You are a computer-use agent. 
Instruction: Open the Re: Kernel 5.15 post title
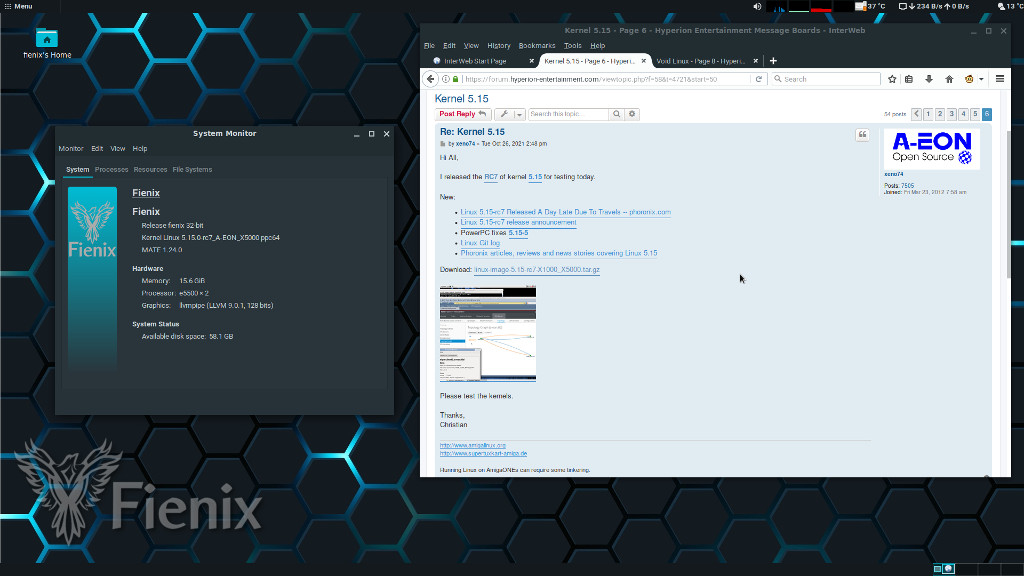pyautogui.click(x=472, y=132)
